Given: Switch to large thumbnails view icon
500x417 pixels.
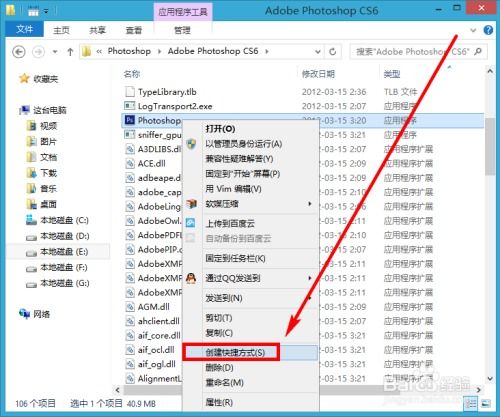Looking at the screenshot, I should point(486,404).
